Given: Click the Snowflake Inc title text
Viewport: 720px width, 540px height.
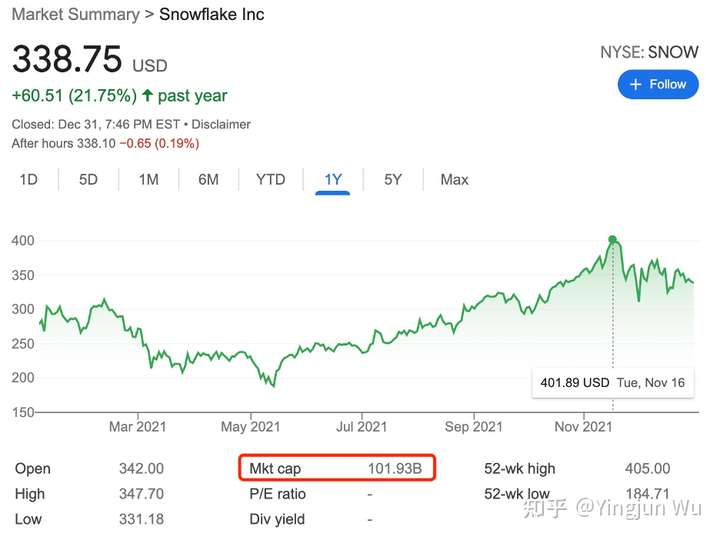Looking at the screenshot, I should point(212,14).
